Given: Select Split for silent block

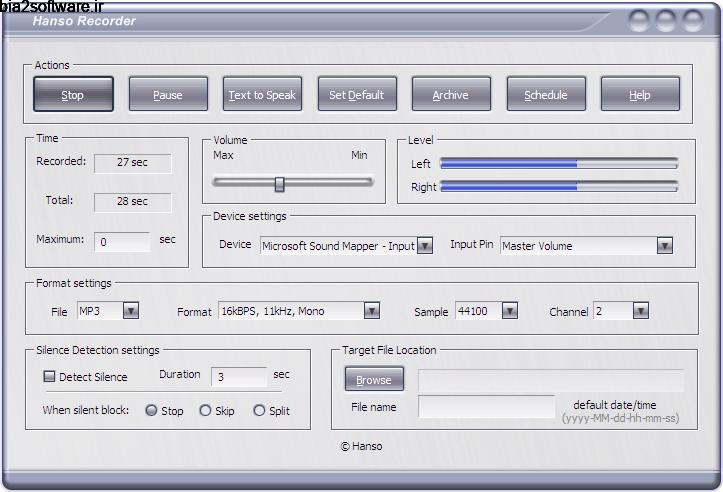Looking at the screenshot, I should pyautogui.click(x=259, y=410).
